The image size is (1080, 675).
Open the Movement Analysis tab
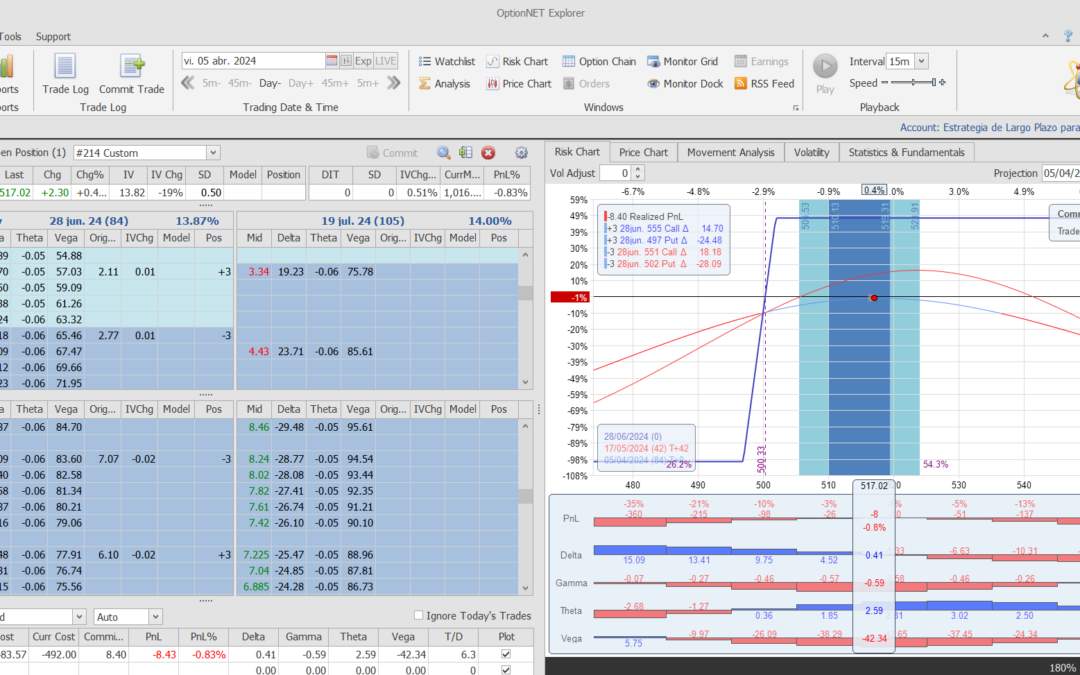tap(730, 152)
